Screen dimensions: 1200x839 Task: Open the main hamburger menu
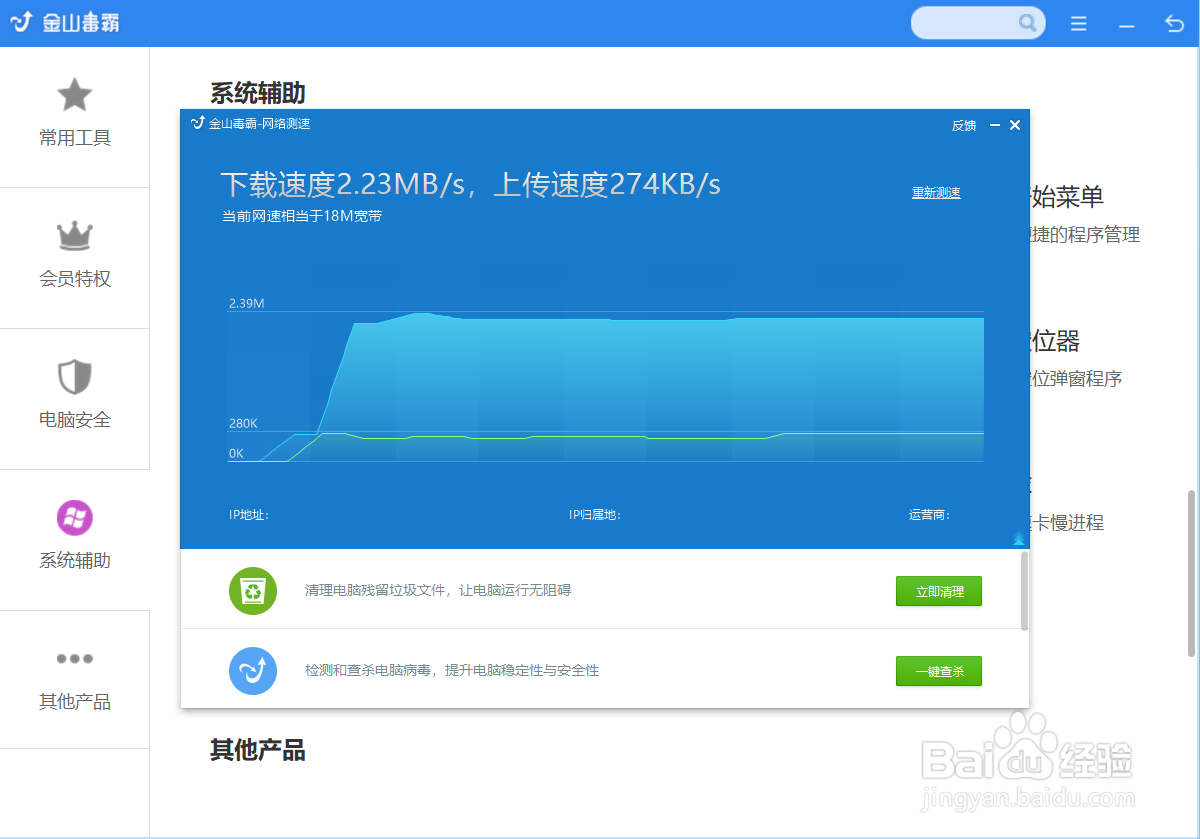coord(1078,23)
